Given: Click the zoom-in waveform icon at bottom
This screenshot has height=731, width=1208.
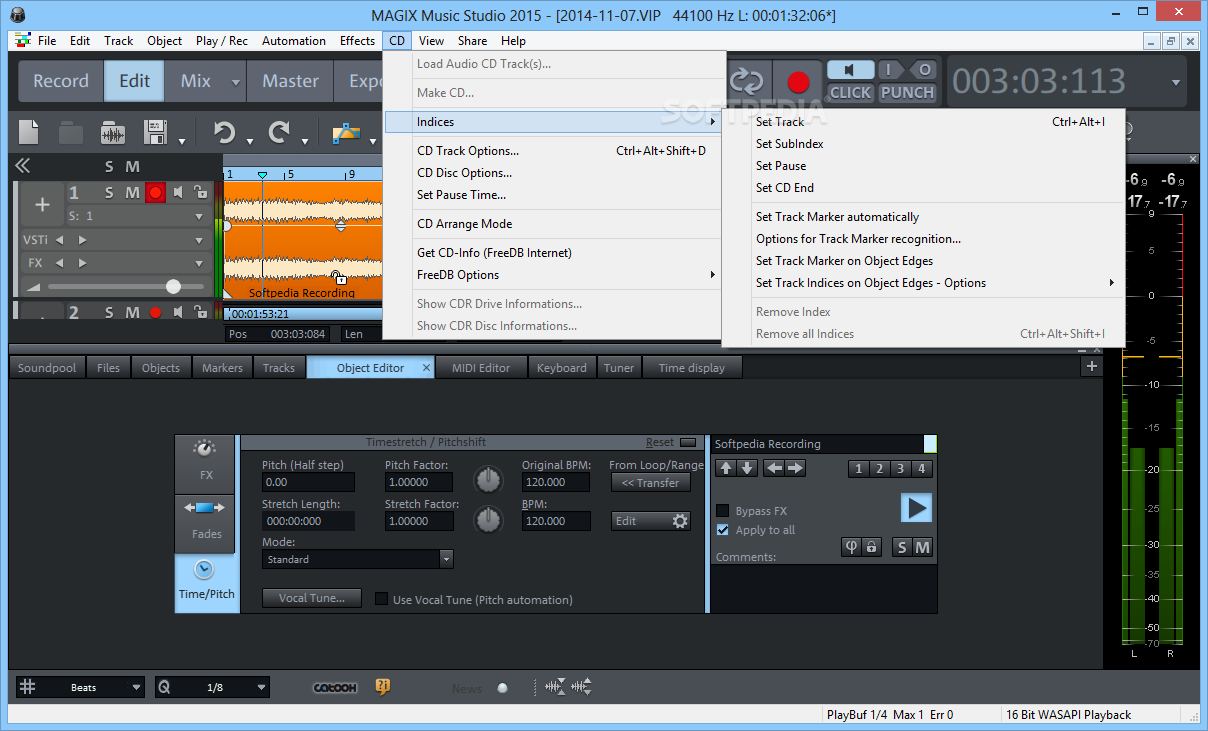Looking at the screenshot, I should (x=556, y=687).
